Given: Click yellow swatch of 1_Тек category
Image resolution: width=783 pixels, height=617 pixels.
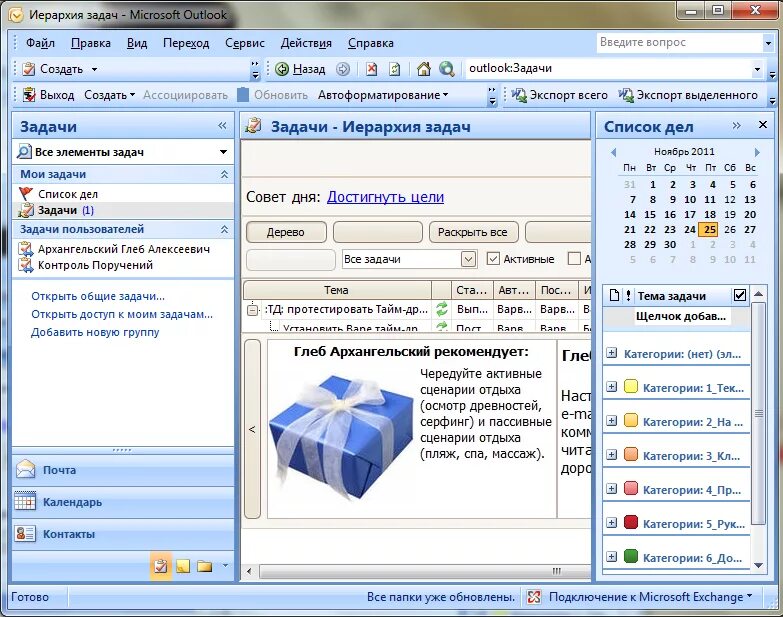Looking at the screenshot, I should [631, 387].
